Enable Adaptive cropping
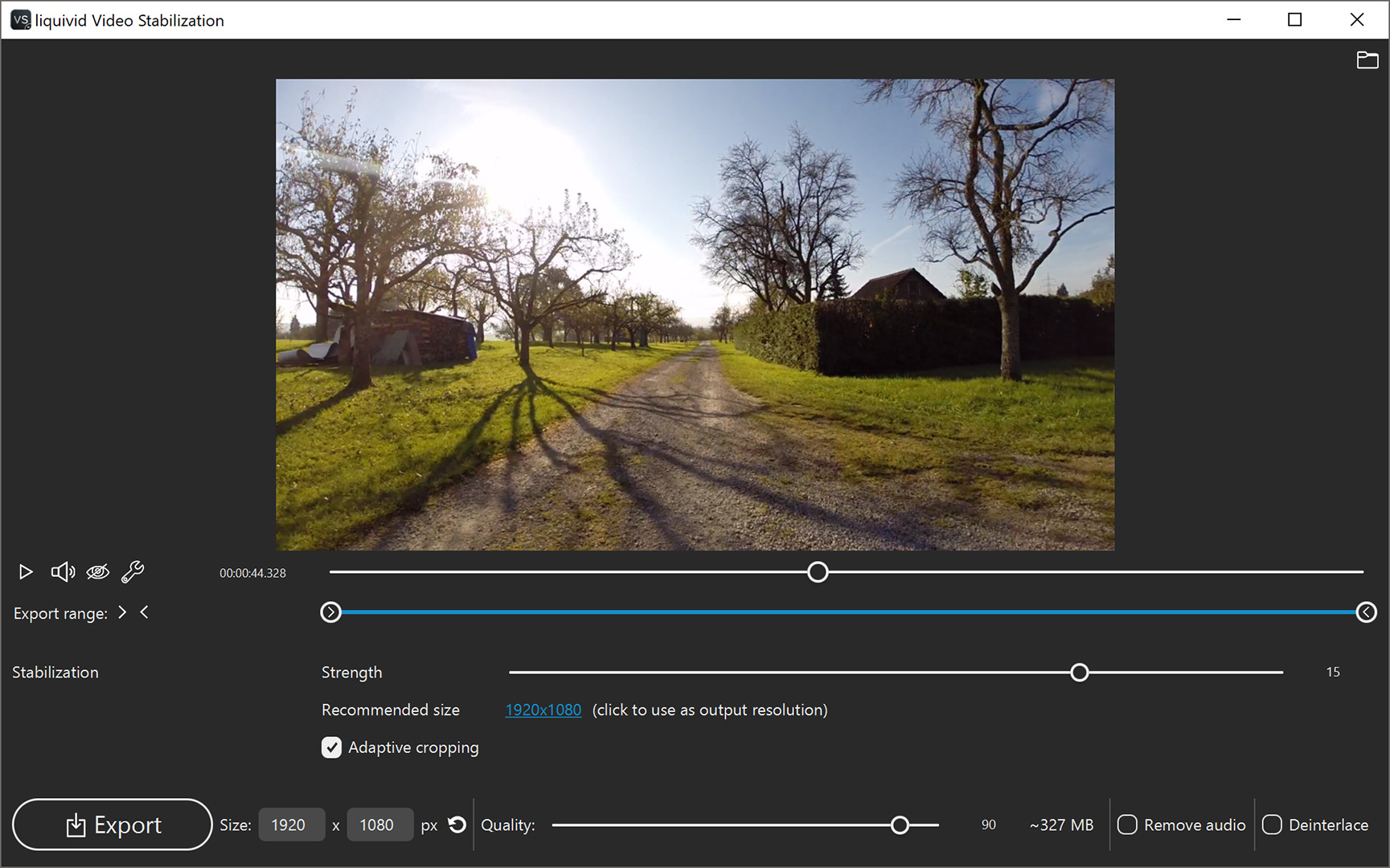 (x=331, y=747)
